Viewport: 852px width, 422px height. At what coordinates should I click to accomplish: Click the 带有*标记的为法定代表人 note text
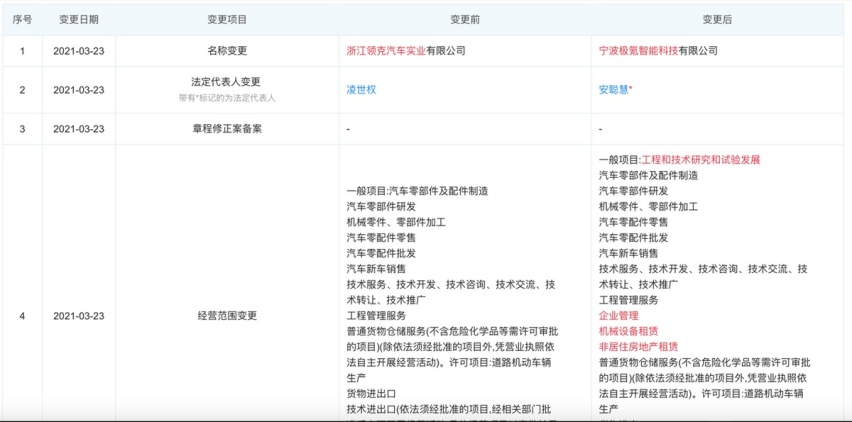coord(227,98)
